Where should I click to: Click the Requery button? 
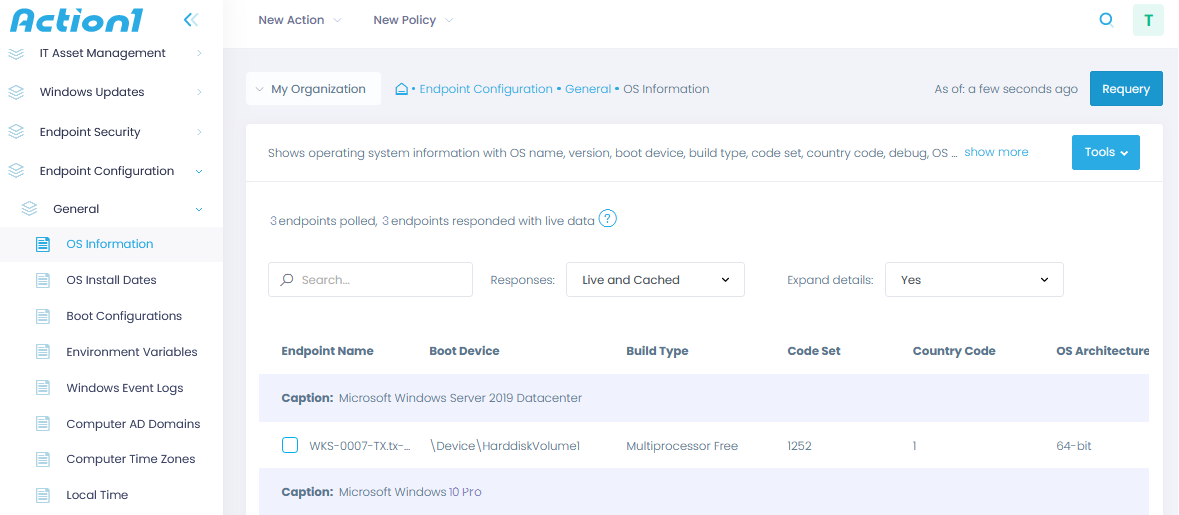1126,89
